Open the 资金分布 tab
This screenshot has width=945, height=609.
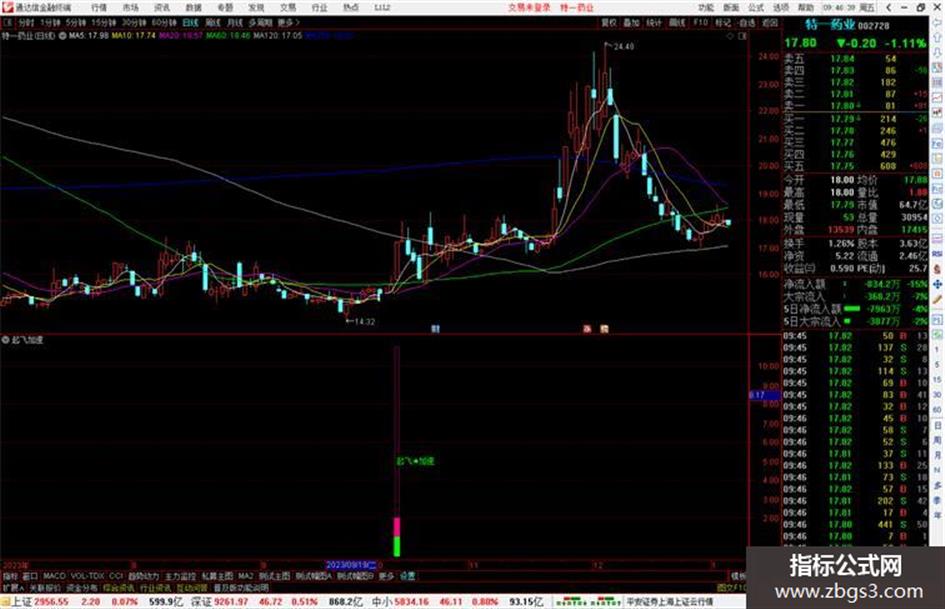[81, 588]
